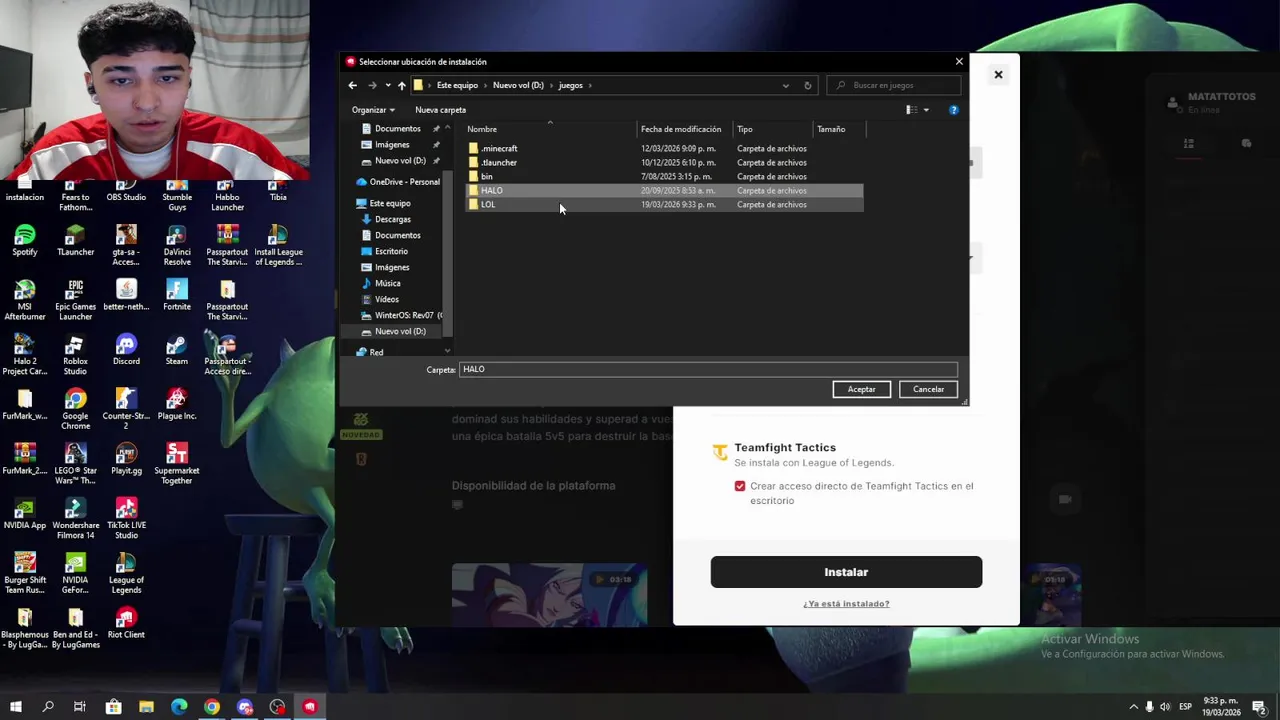Launch Steam from the desktop
The height and width of the screenshot is (720, 1280).
pos(177,350)
